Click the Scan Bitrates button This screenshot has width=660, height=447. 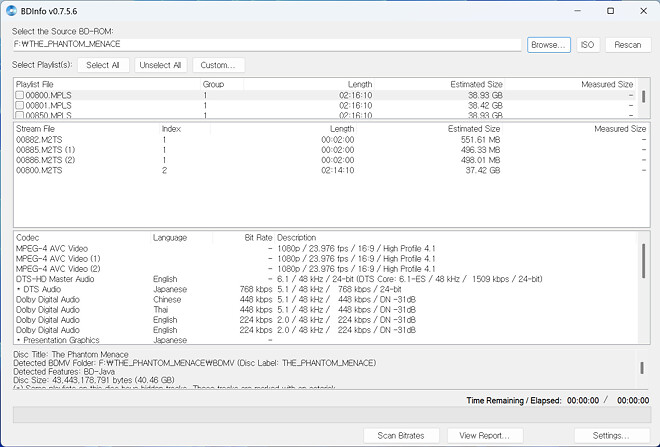coord(400,435)
